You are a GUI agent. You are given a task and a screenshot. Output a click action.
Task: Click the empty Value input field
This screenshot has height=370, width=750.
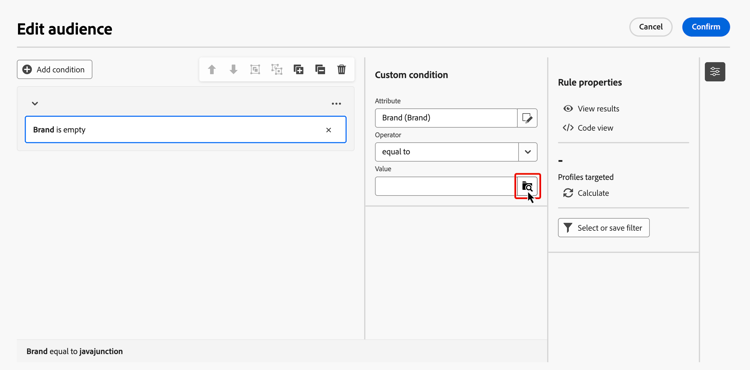[445, 186]
